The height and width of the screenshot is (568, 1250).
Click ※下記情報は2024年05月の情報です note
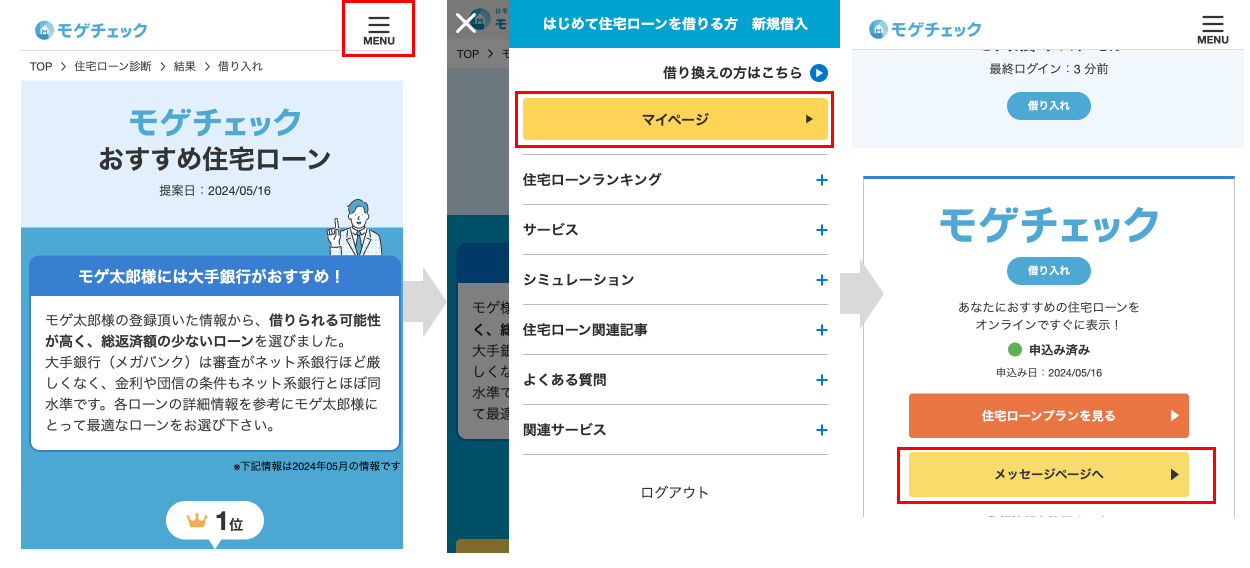coord(316,466)
